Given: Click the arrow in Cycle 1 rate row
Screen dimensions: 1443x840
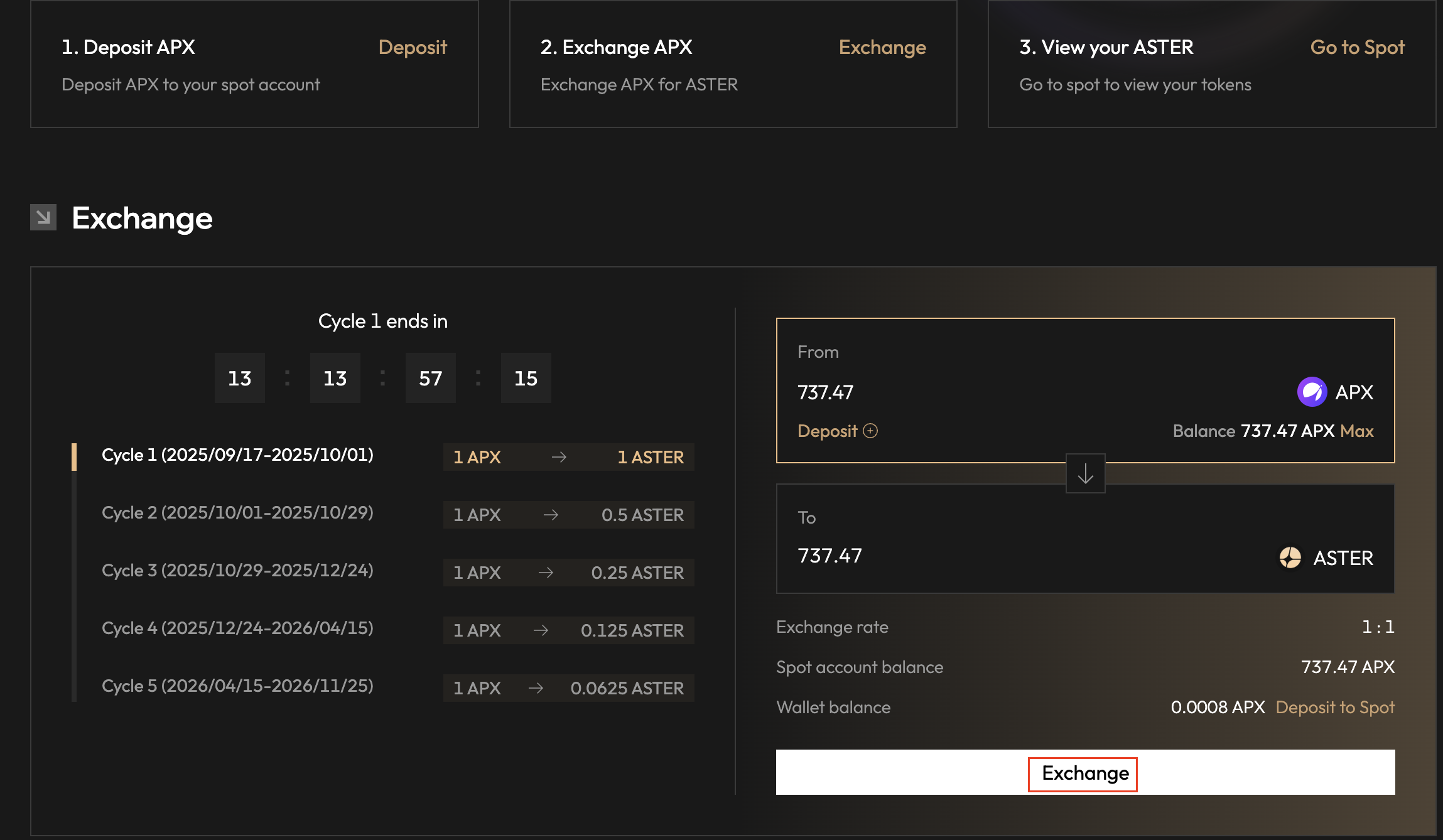Looking at the screenshot, I should [559, 457].
